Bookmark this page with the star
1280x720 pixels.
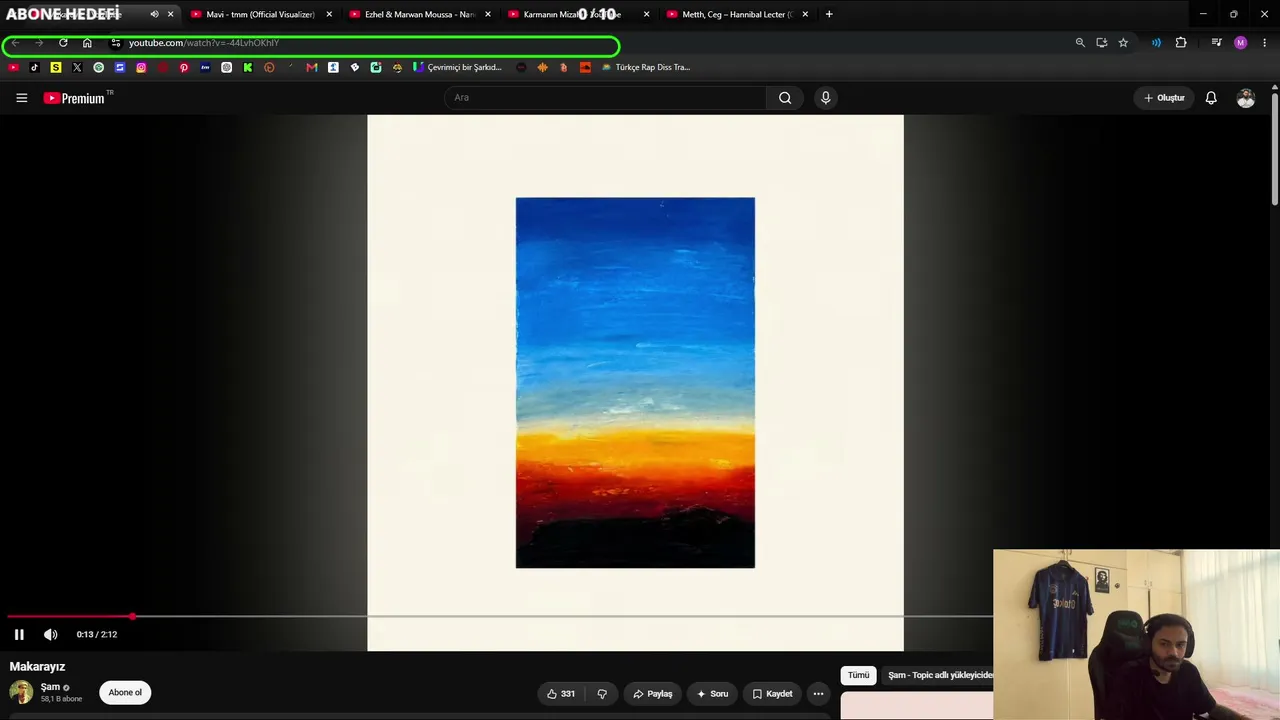(x=1123, y=43)
